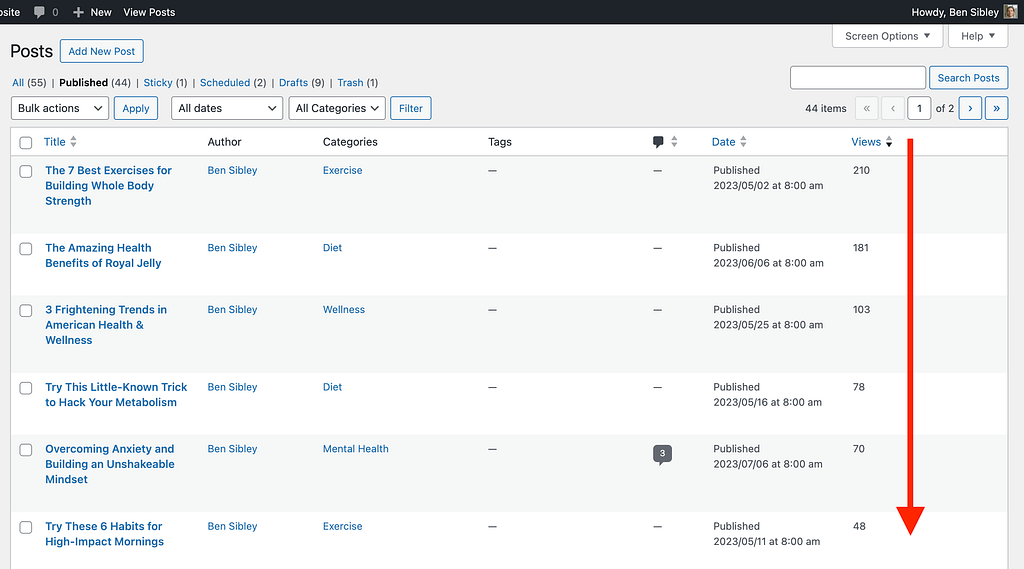Open the Screen Options tab
This screenshot has height=569, width=1024.
[x=887, y=36]
